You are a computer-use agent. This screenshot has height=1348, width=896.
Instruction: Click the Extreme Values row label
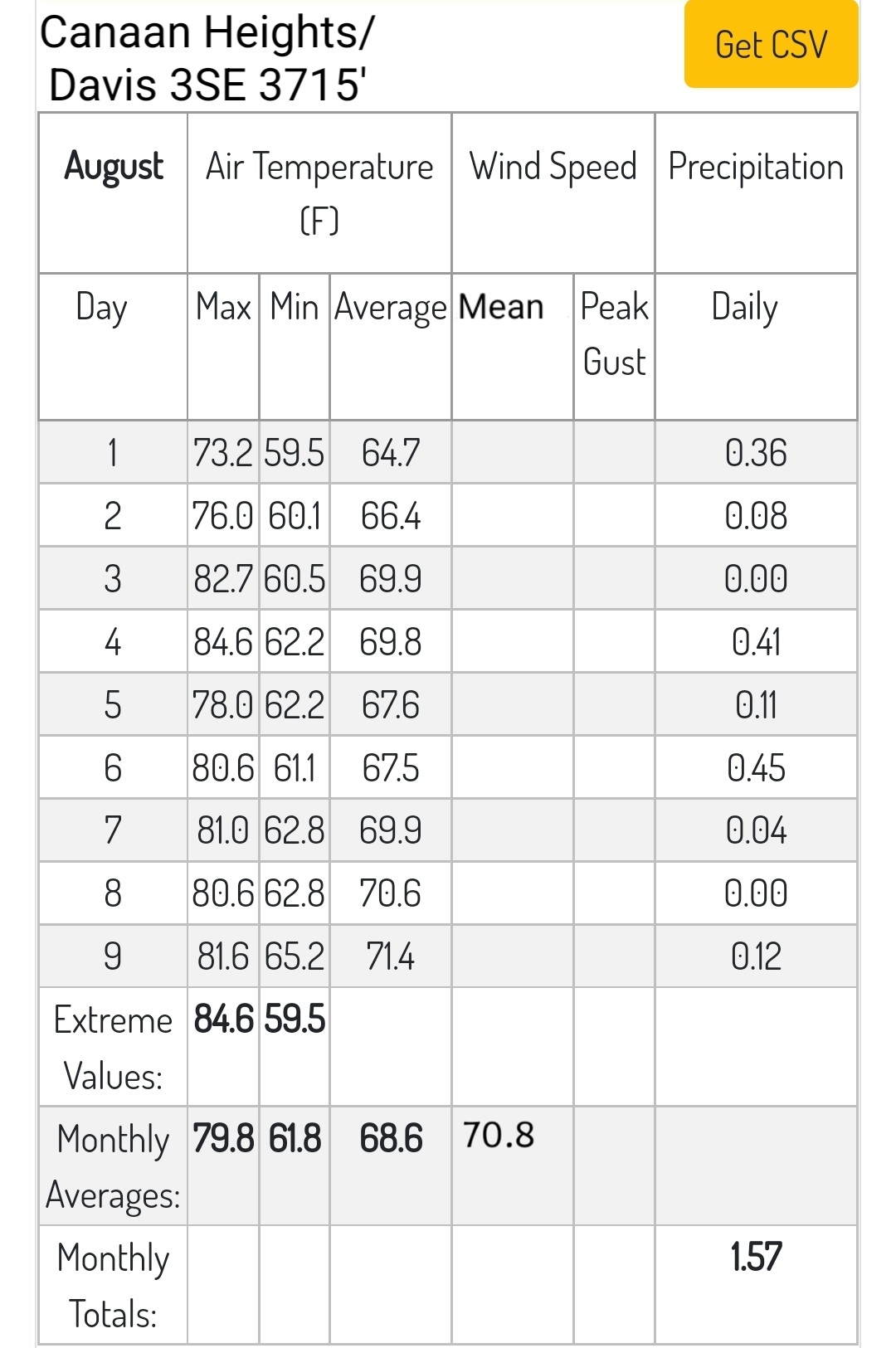pyautogui.click(x=113, y=1047)
